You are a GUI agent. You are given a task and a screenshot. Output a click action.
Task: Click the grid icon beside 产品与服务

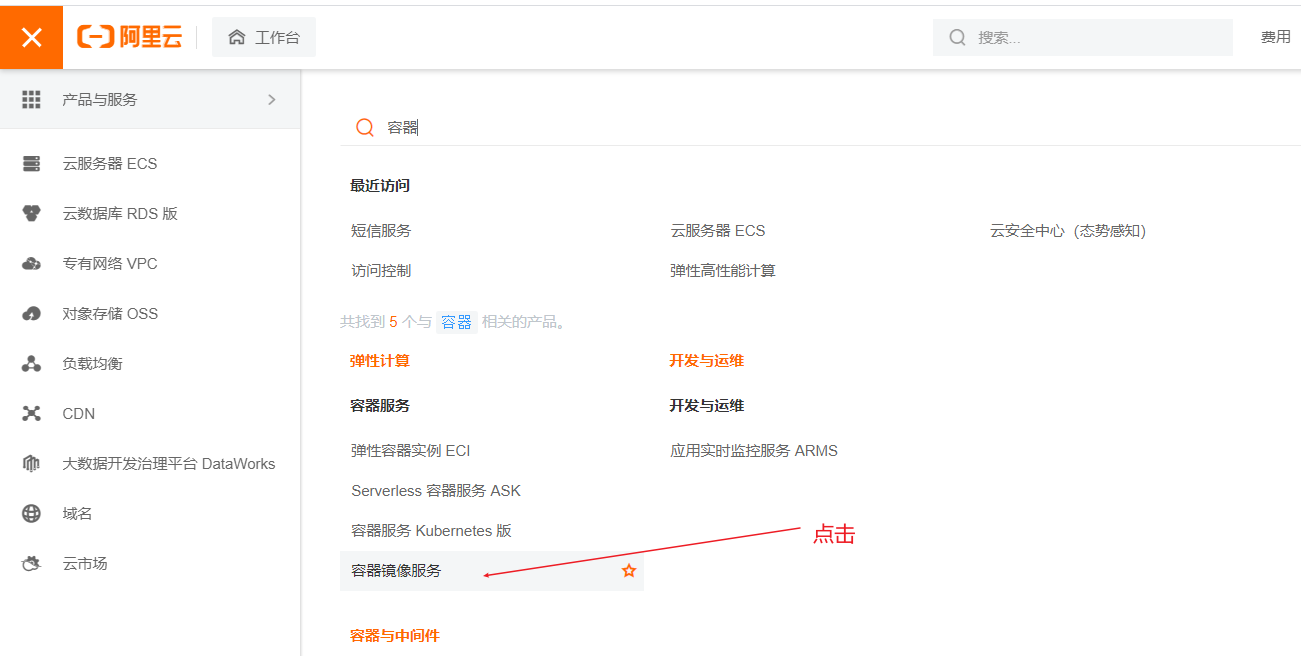[x=31, y=99]
